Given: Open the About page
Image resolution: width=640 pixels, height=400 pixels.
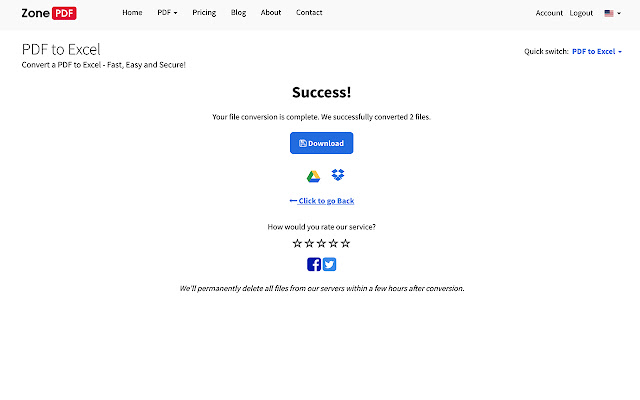Looking at the screenshot, I should coord(271,13).
